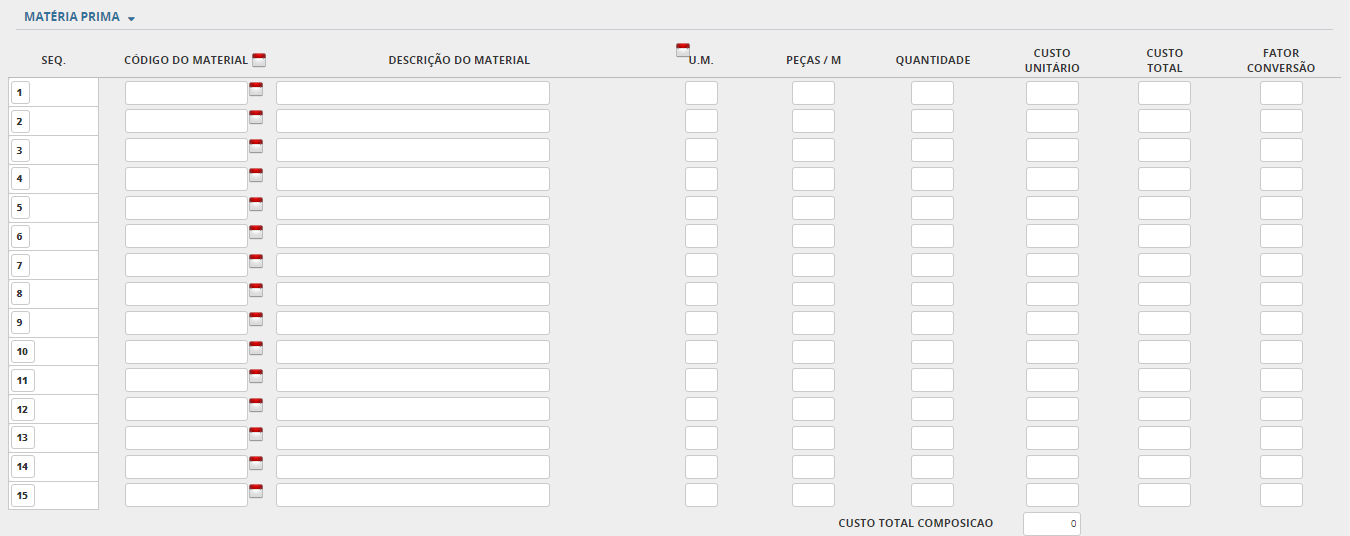This screenshot has width=1350, height=536.
Task: Open the material lookup icon for row 8
Action: coord(256,290)
